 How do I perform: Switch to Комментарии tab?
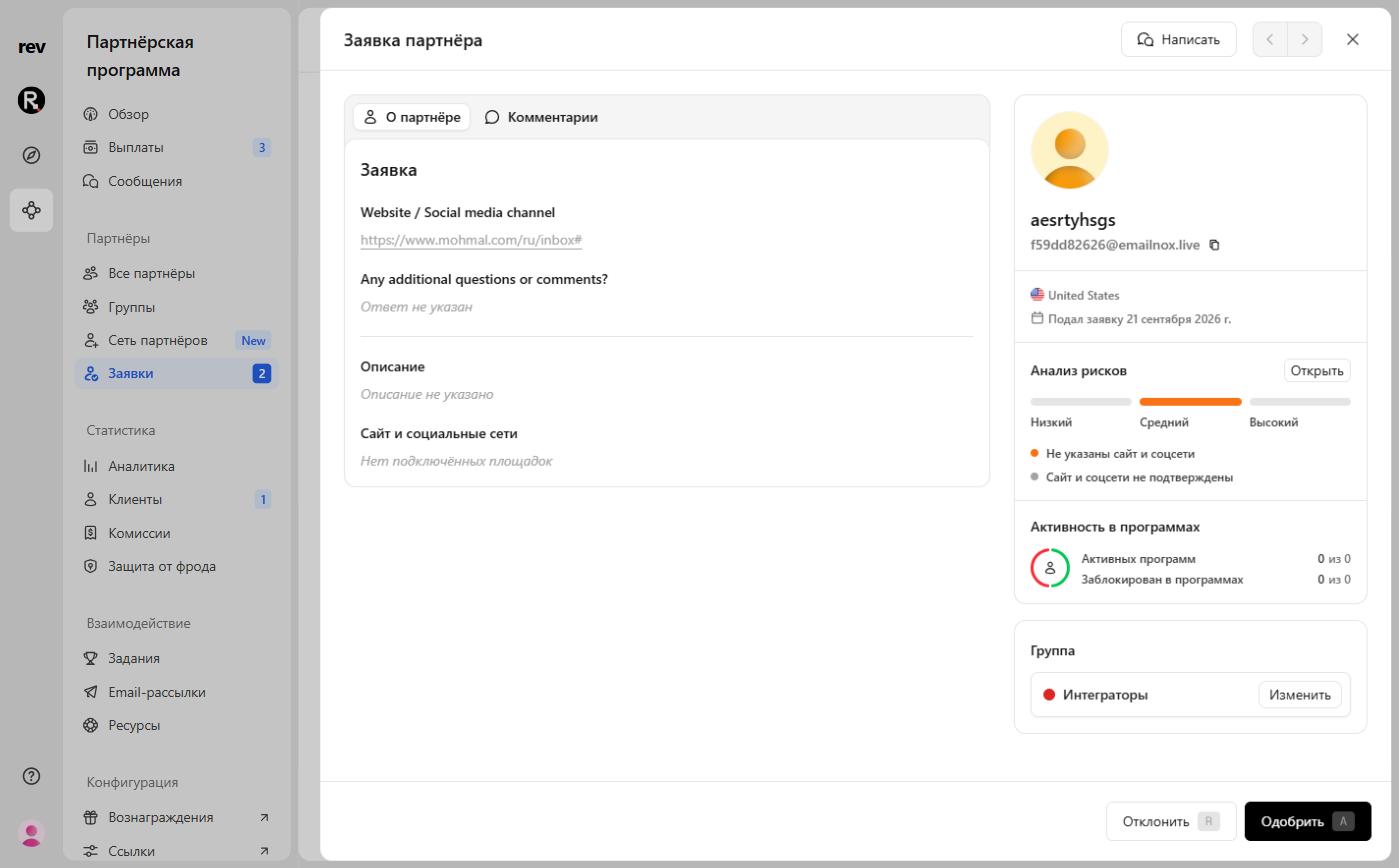click(x=541, y=117)
